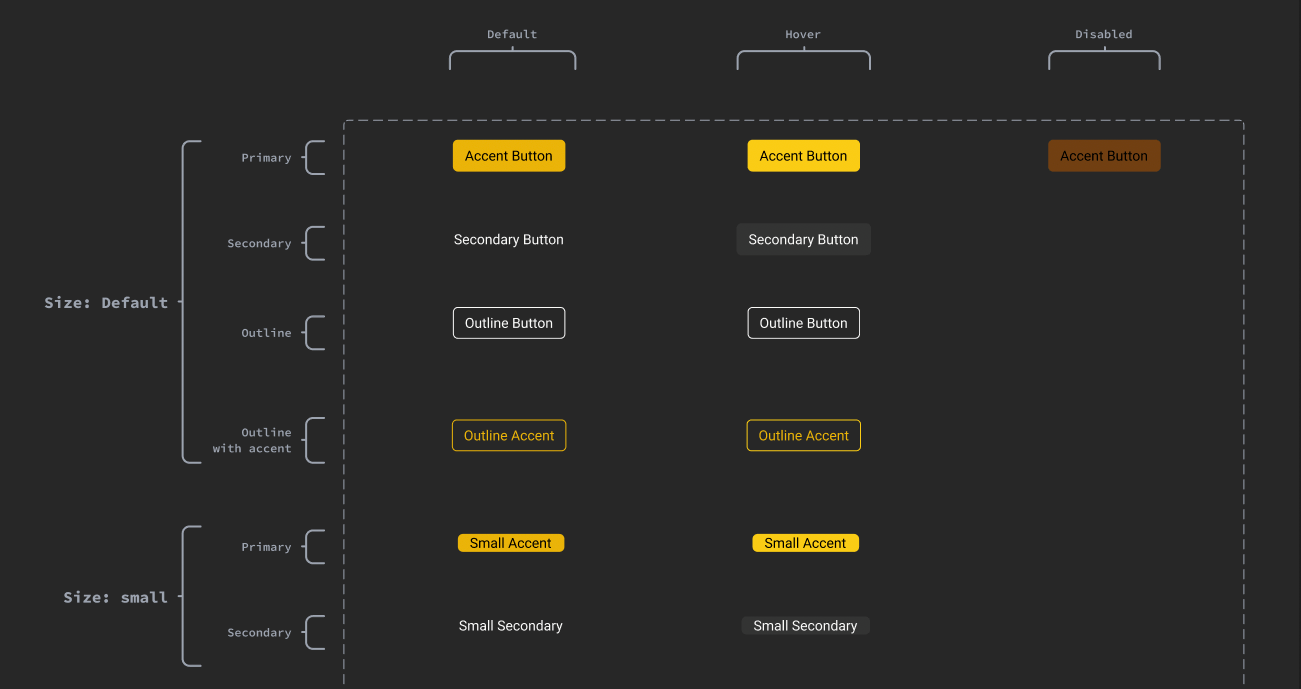Select the Outline Accent button in the Default column
Image resolution: width=1301 pixels, height=689 pixels.
508,436
